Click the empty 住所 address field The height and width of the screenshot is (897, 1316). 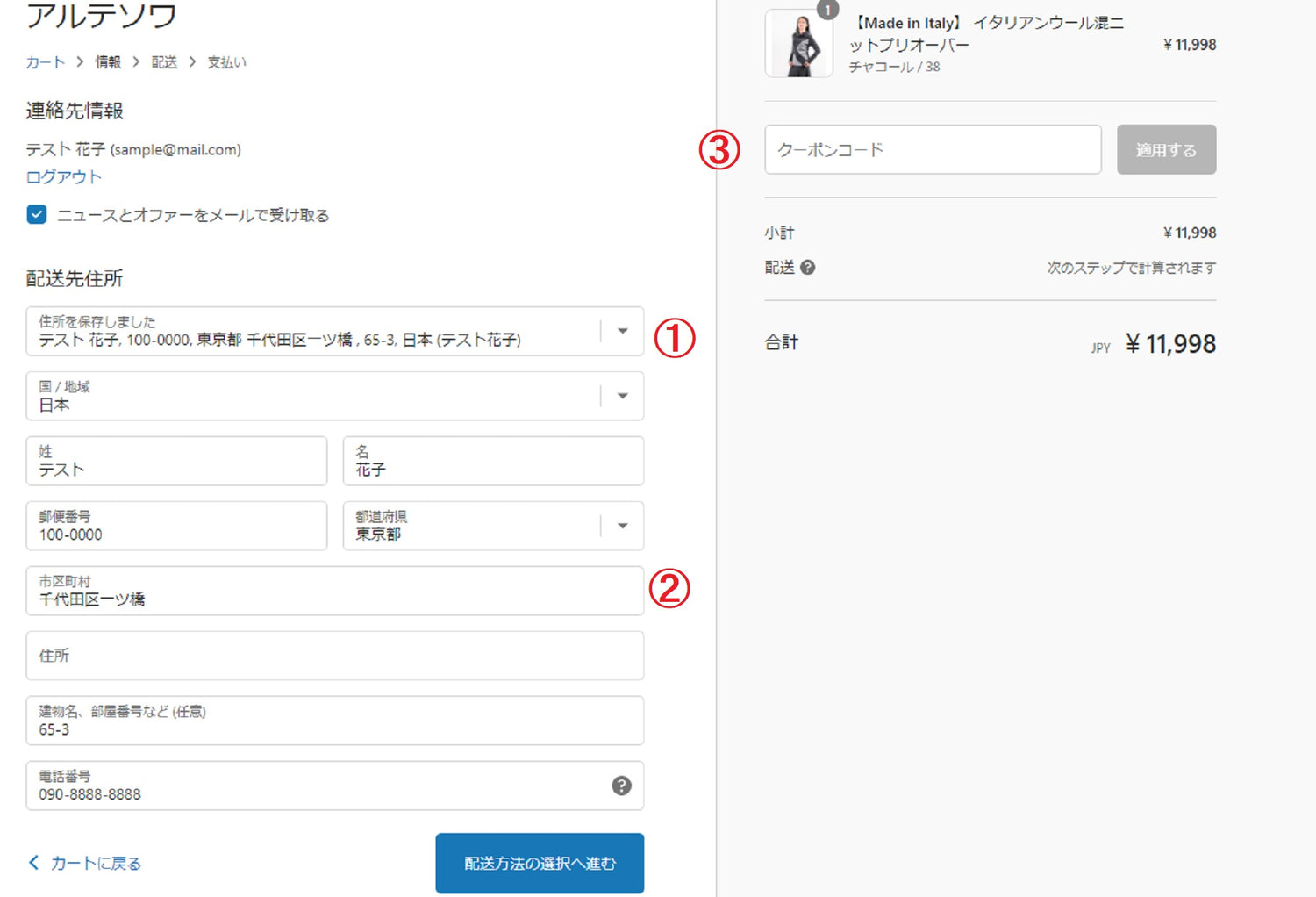pos(333,657)
